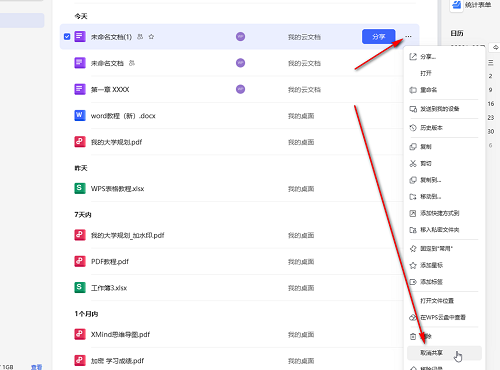
Task: Click the blue 分享 button
Action: tap(379, 37)
